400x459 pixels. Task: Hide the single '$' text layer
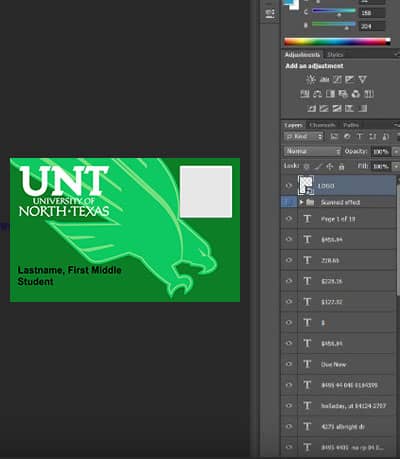(x=289, y=323)
